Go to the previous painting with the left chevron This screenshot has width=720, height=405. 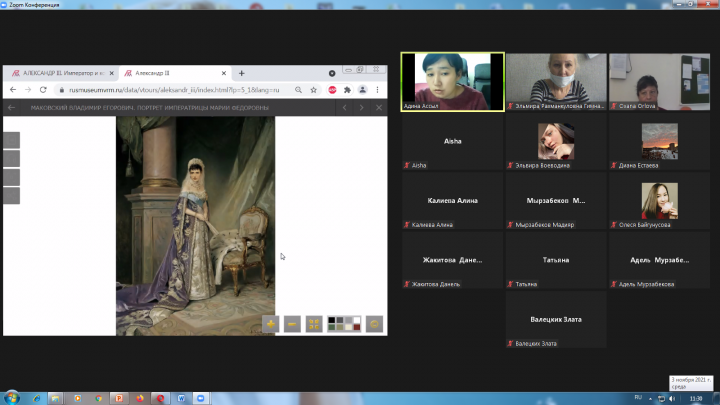344,107
